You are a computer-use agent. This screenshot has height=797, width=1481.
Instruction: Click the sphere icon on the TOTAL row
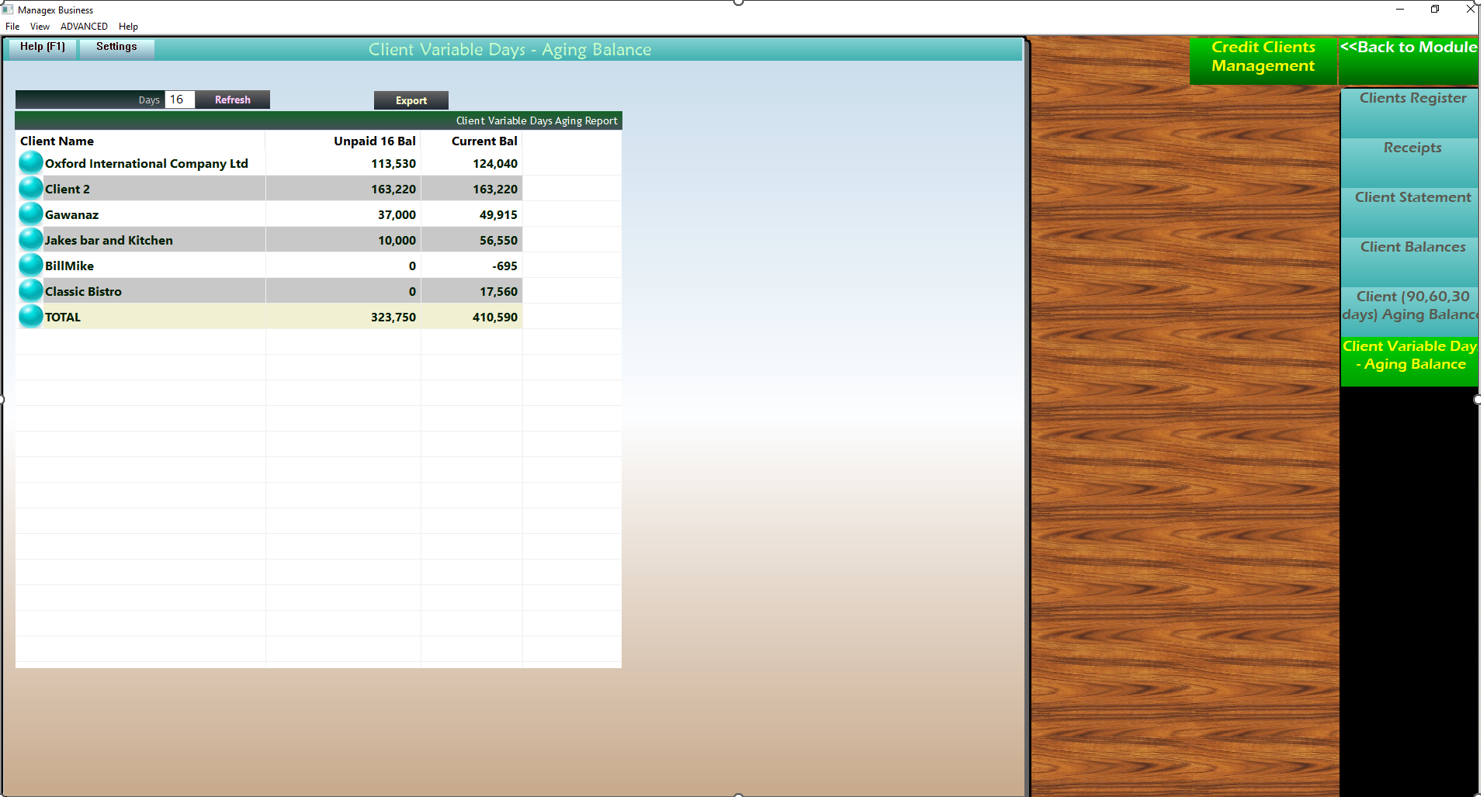coord(29,316)
